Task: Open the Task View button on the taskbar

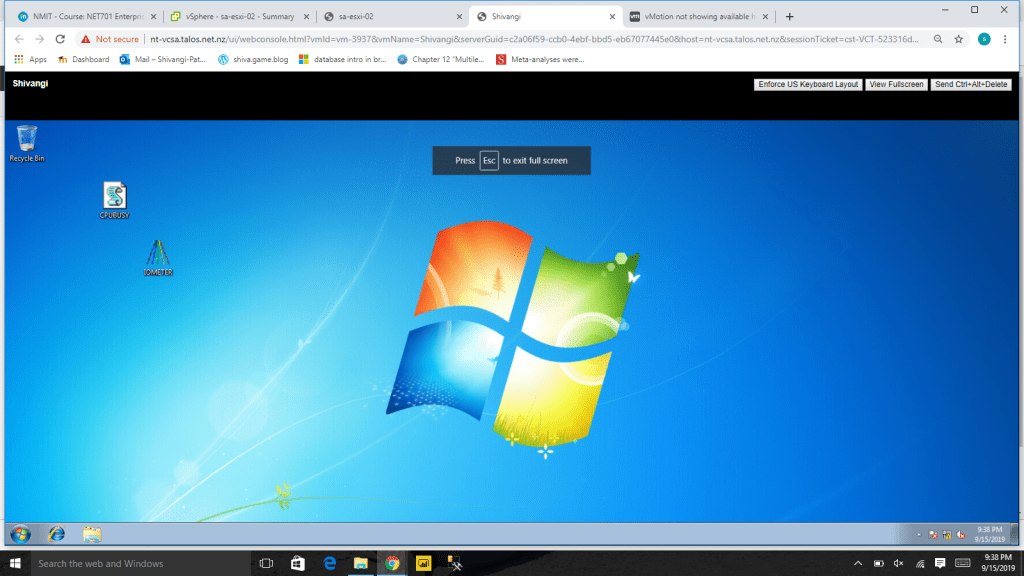Action: pyautogui.click(x=266, y=563)
